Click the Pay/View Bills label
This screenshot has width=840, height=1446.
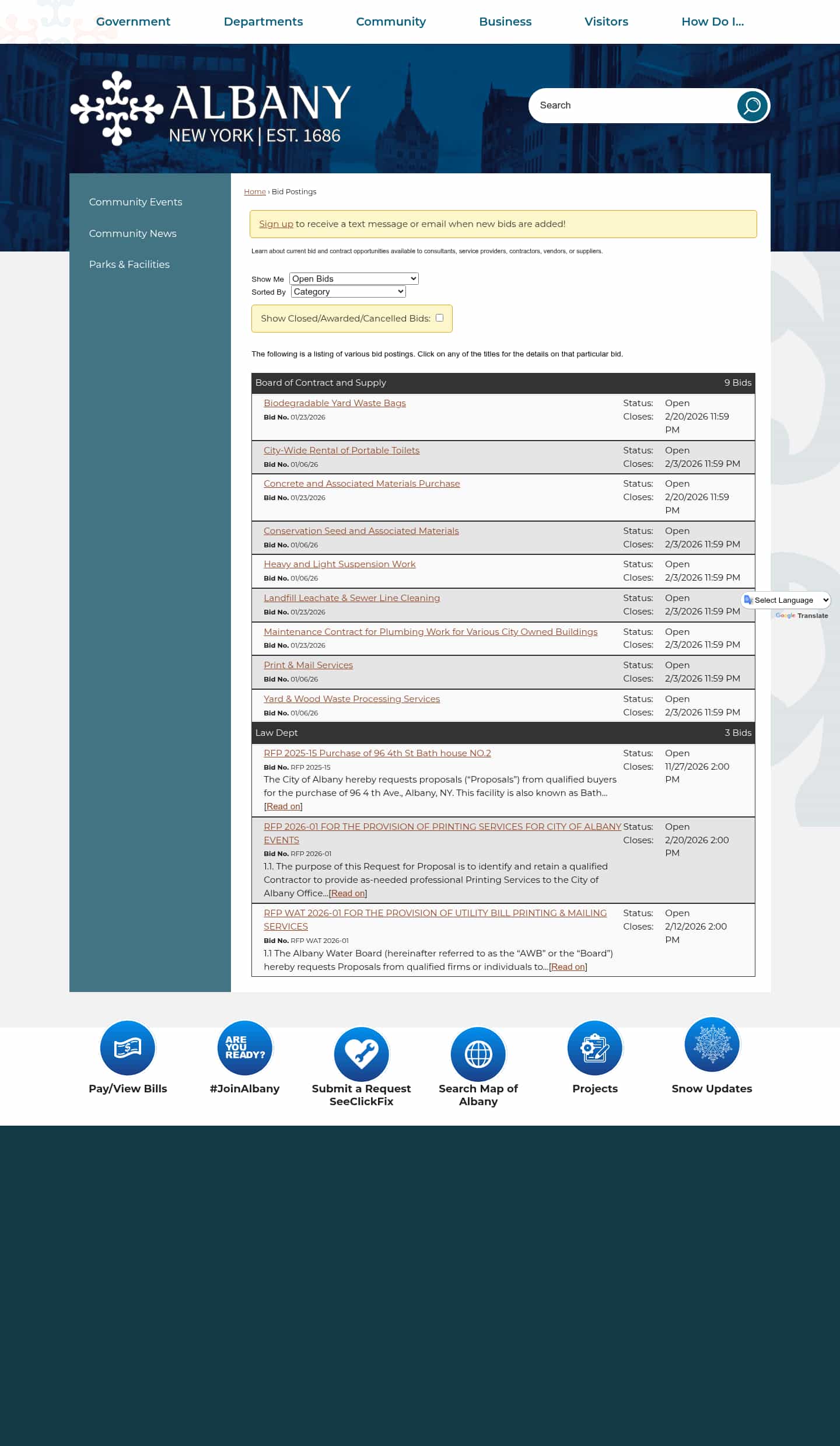click(128, 1088)
